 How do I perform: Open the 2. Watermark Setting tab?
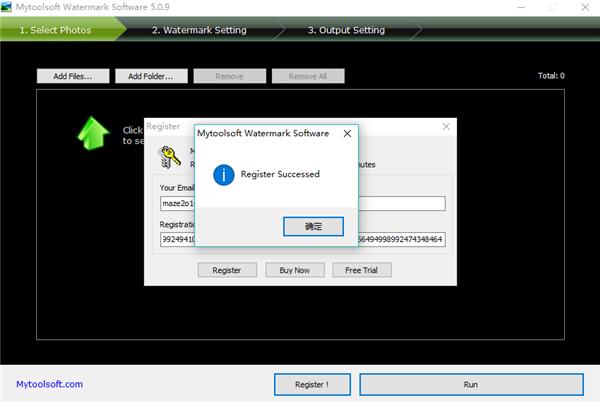tap(198, 30)
